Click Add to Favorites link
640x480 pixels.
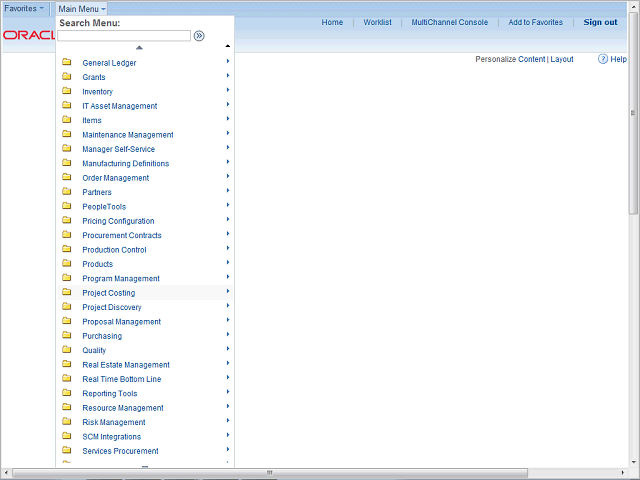[x=536, y=22]
